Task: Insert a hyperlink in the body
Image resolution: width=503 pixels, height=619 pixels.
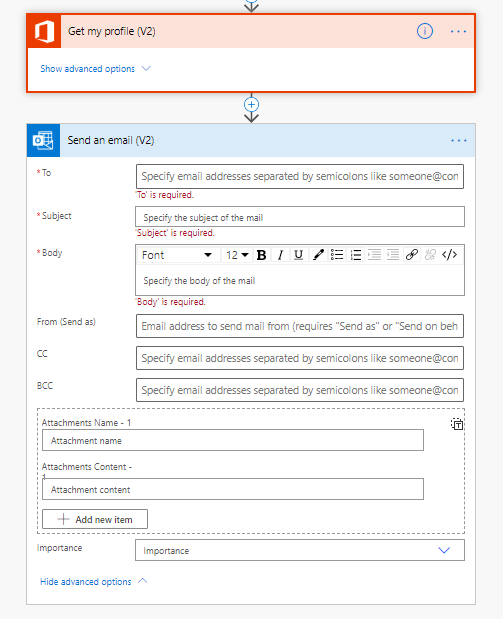Action: click(412, 255)
